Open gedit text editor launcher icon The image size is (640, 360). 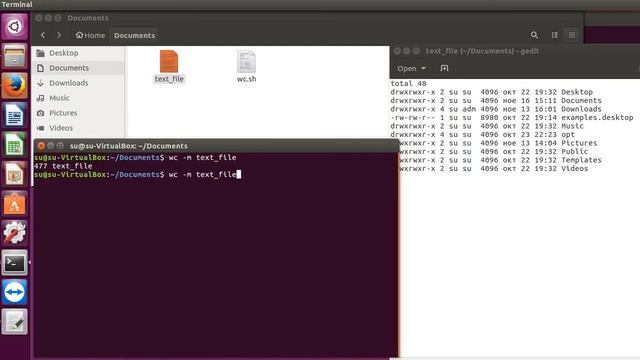coord(14,322)
